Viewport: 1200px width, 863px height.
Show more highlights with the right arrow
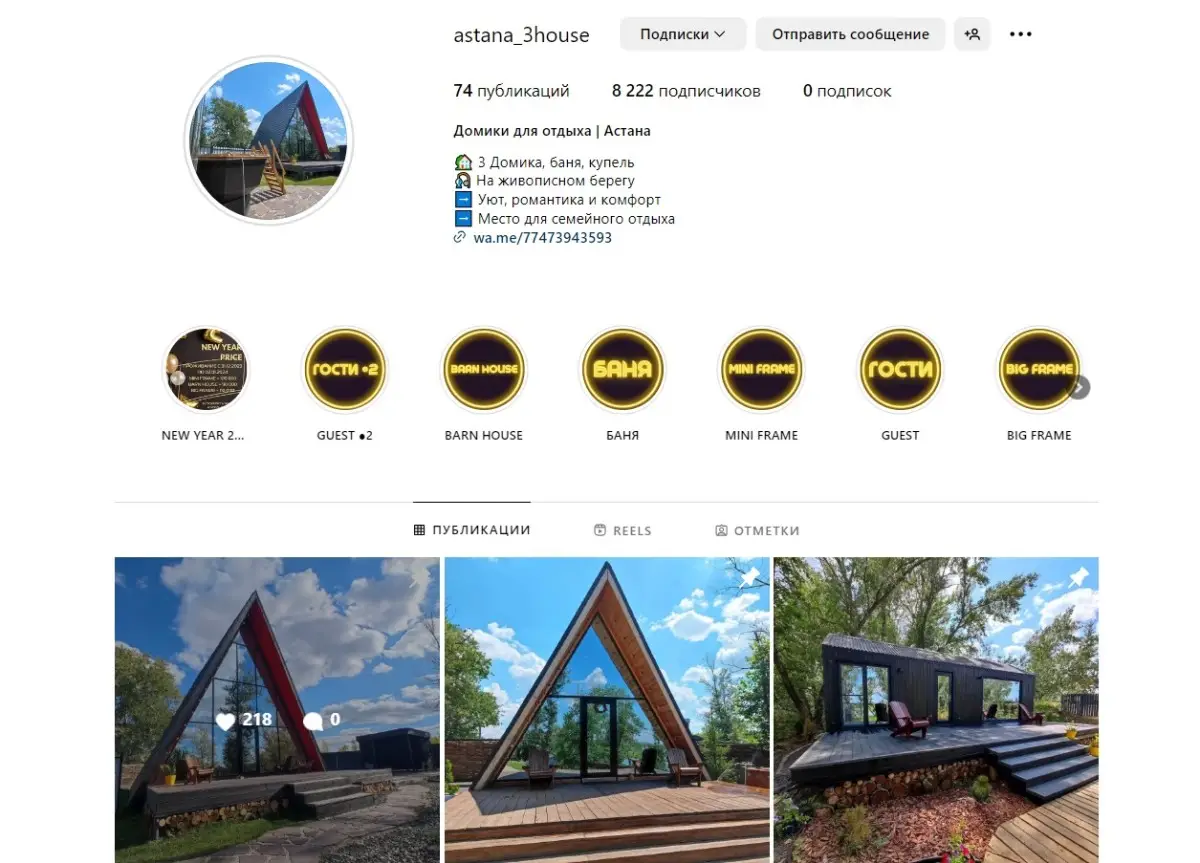point(1079,387)
